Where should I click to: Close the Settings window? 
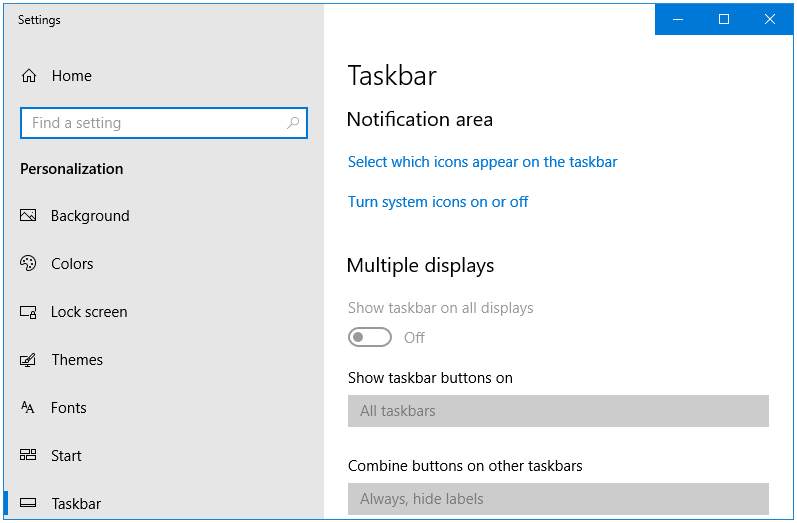coord(770,19)
